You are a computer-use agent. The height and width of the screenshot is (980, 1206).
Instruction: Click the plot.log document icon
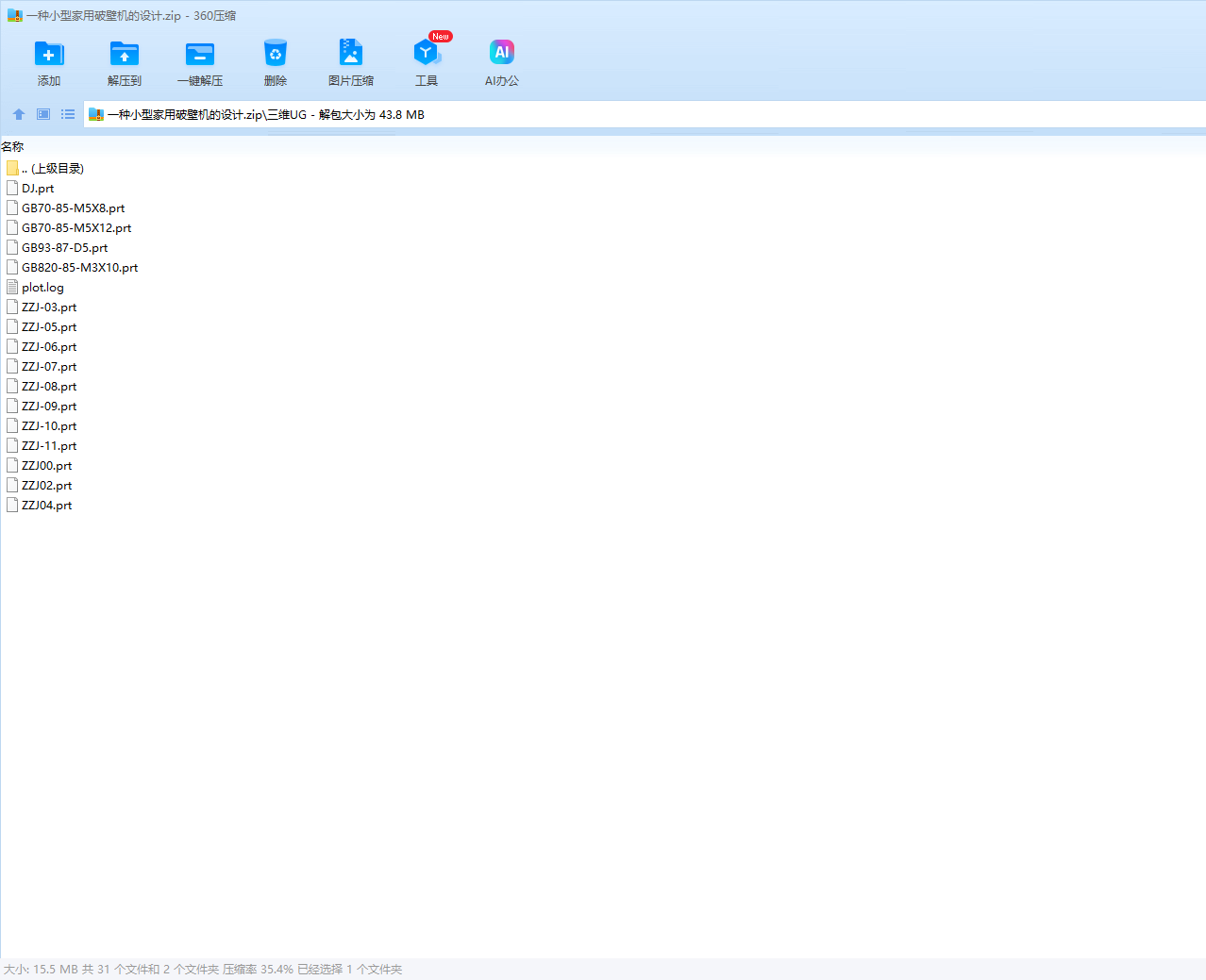point(12,287)
